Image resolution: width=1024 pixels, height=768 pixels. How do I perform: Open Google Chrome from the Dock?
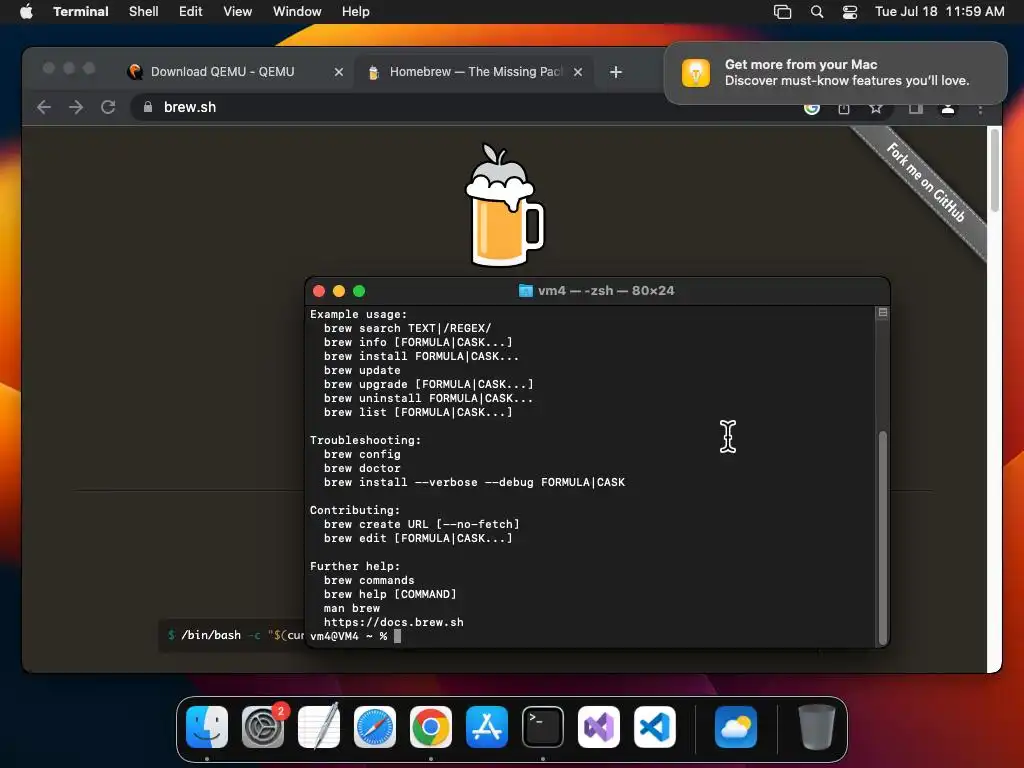pos(431,727)
